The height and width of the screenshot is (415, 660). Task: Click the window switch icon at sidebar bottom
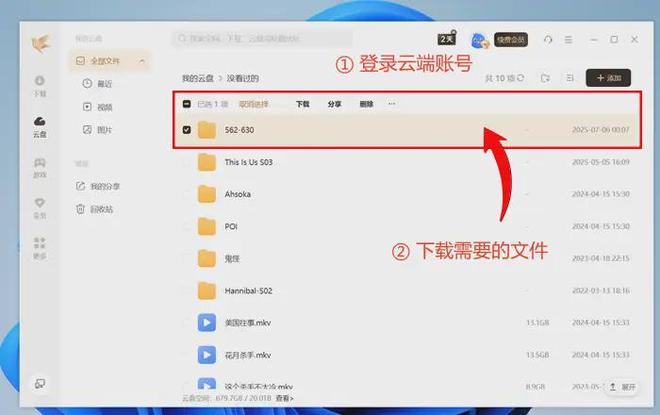(x=40, y=383)
